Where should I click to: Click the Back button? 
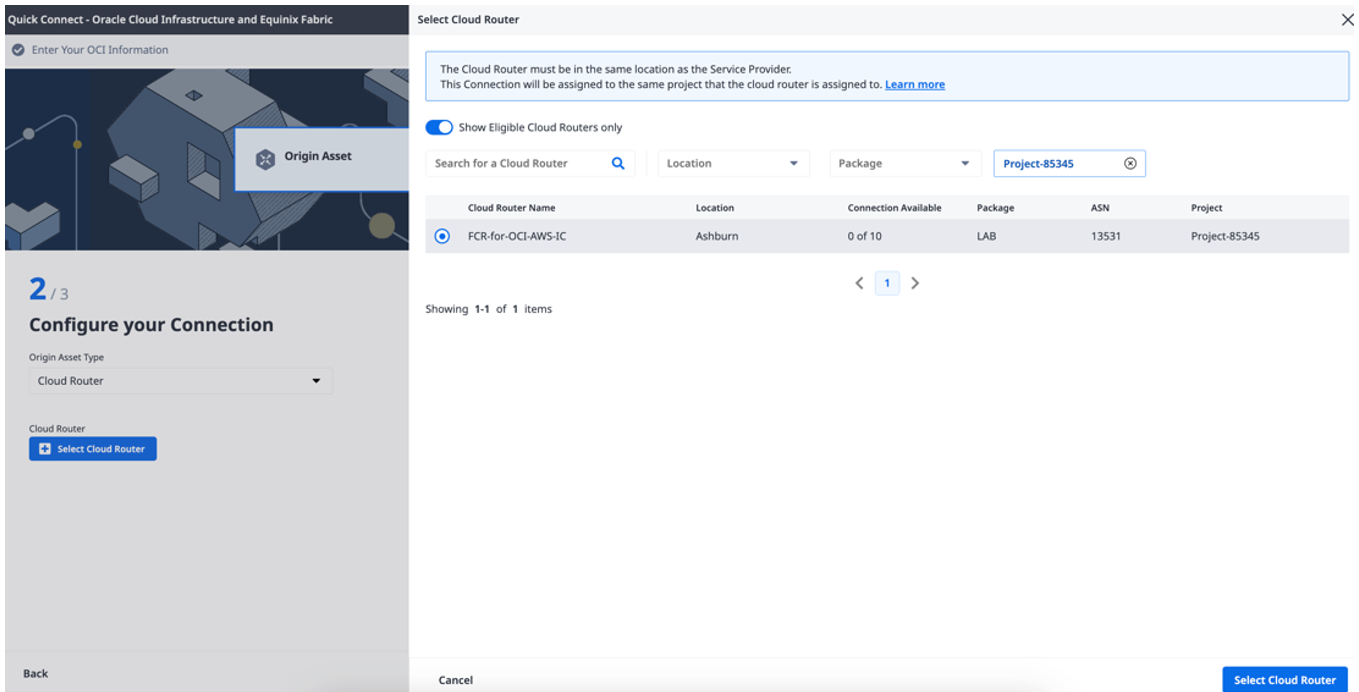[x=36, y=674]
